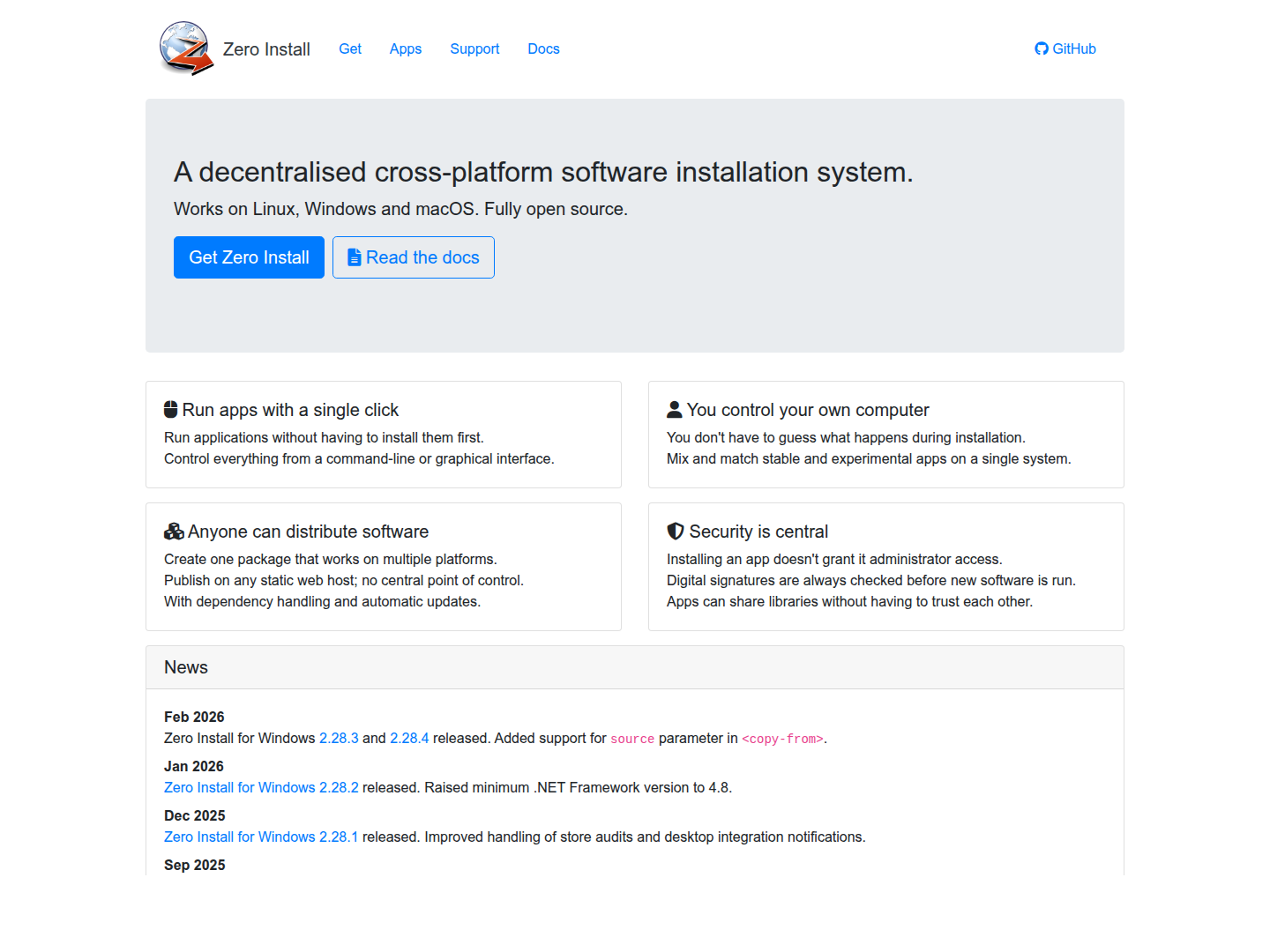1270x952 pixels.
Task: Open the Docs navigation link
Action: point(543,48)
